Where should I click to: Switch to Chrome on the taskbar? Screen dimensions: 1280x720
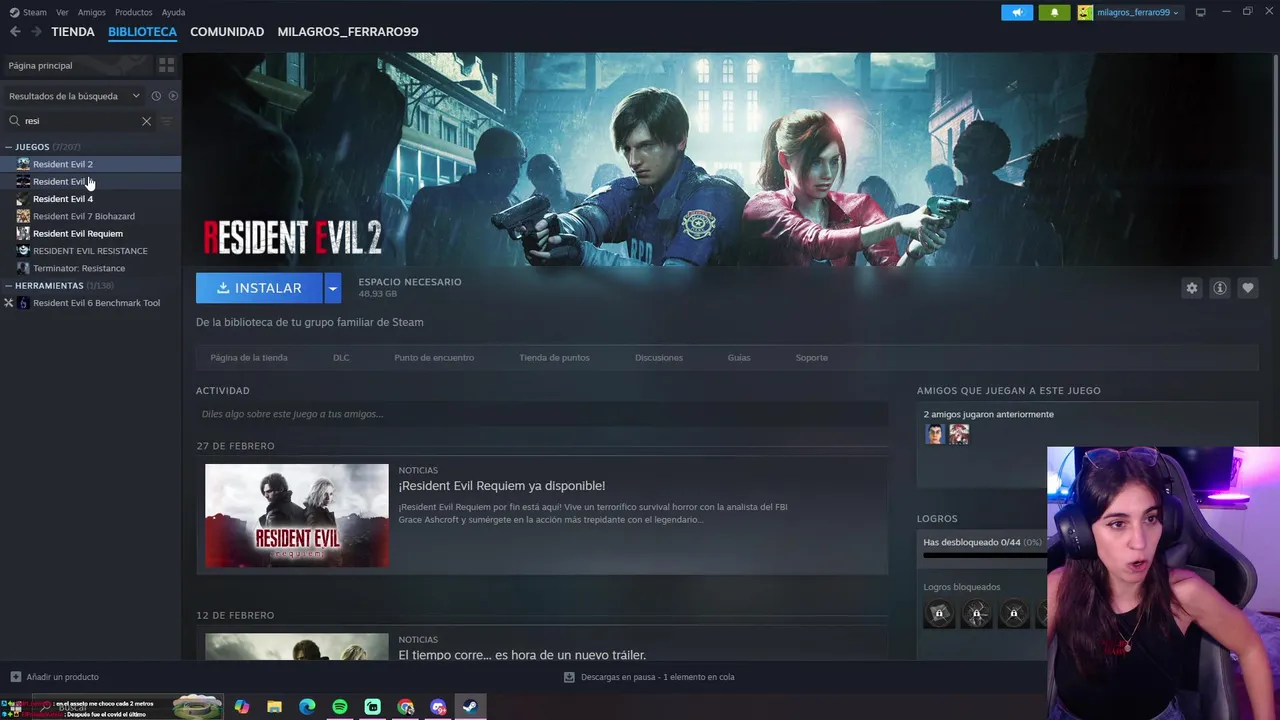tap(405, 707)
